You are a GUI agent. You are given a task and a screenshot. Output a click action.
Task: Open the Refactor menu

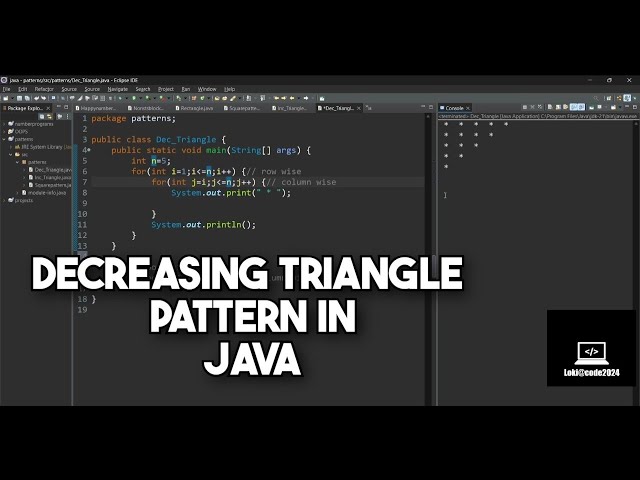point(44,89)
